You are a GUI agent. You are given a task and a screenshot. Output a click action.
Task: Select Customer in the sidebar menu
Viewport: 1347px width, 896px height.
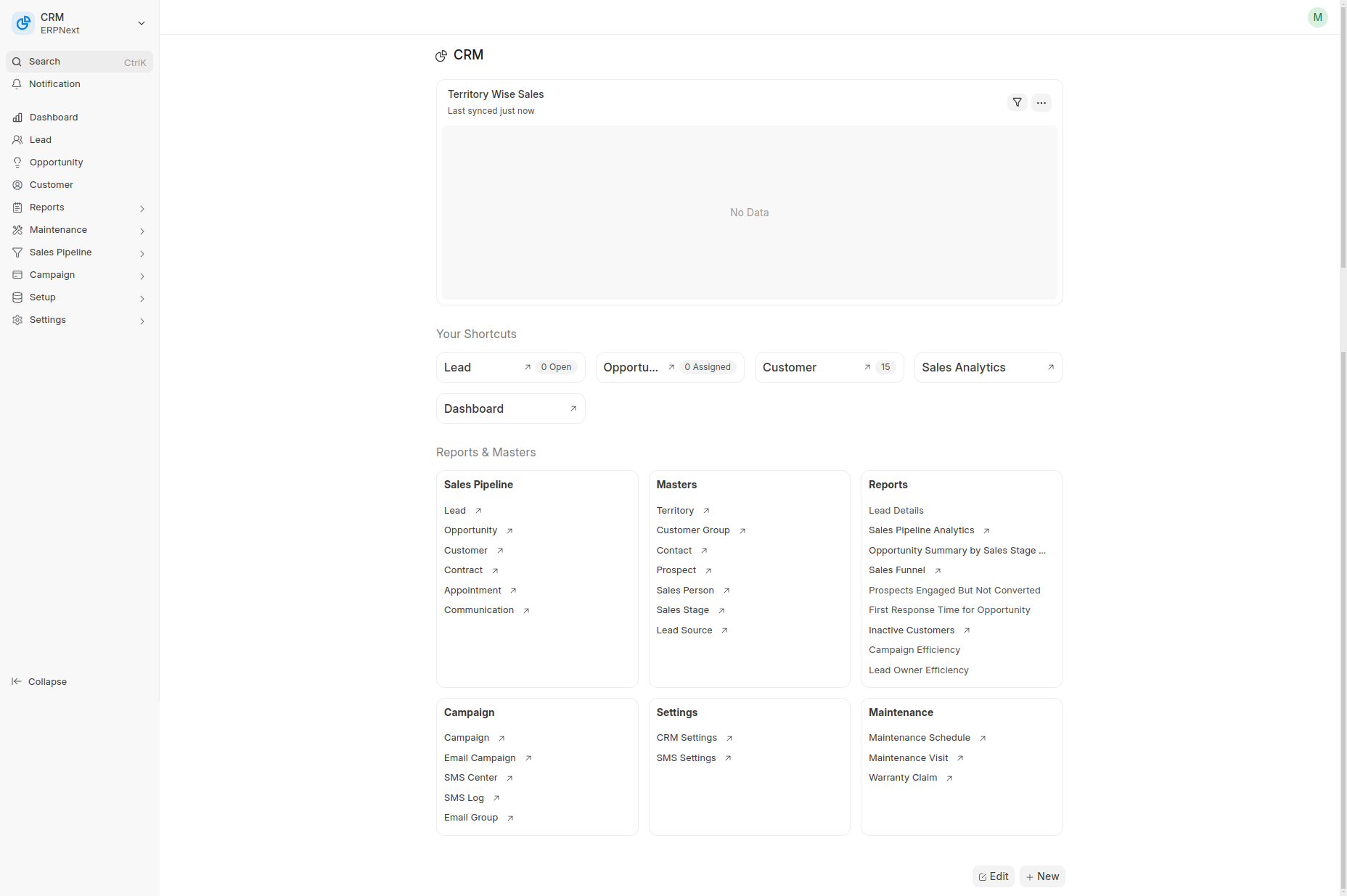(51, 185)
